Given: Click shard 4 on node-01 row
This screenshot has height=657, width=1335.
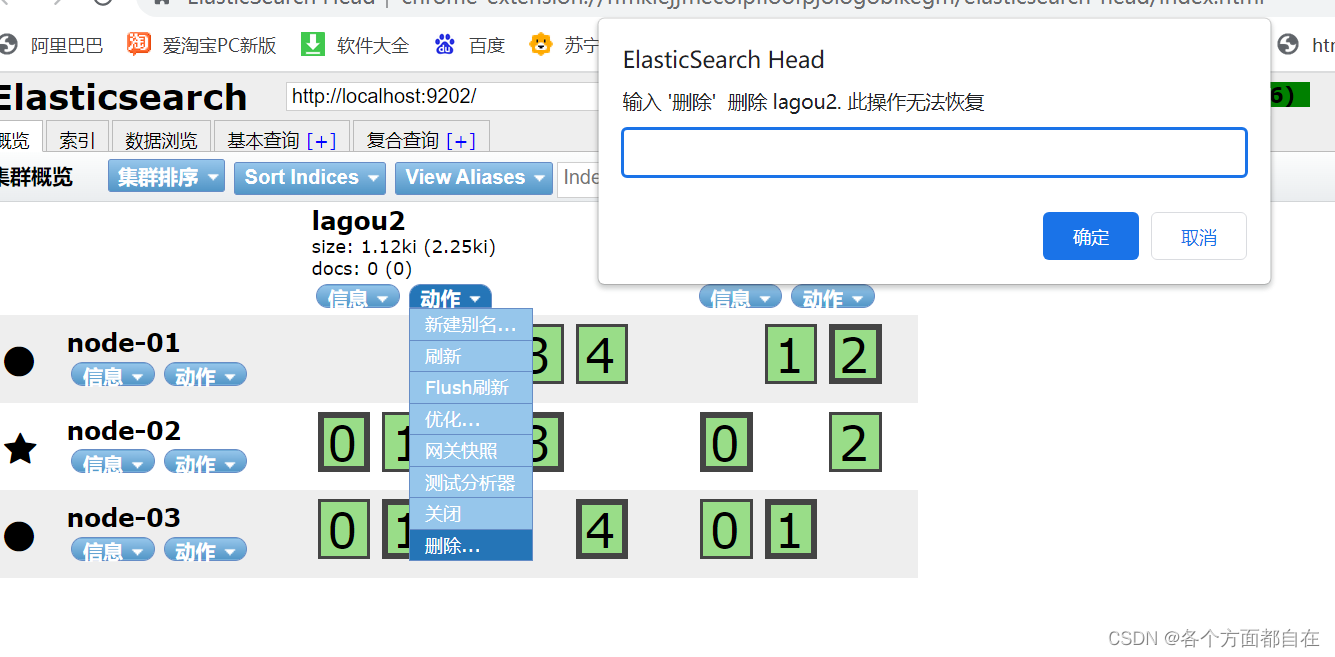Looking at the screenshot, I should (x=601, y=354).
